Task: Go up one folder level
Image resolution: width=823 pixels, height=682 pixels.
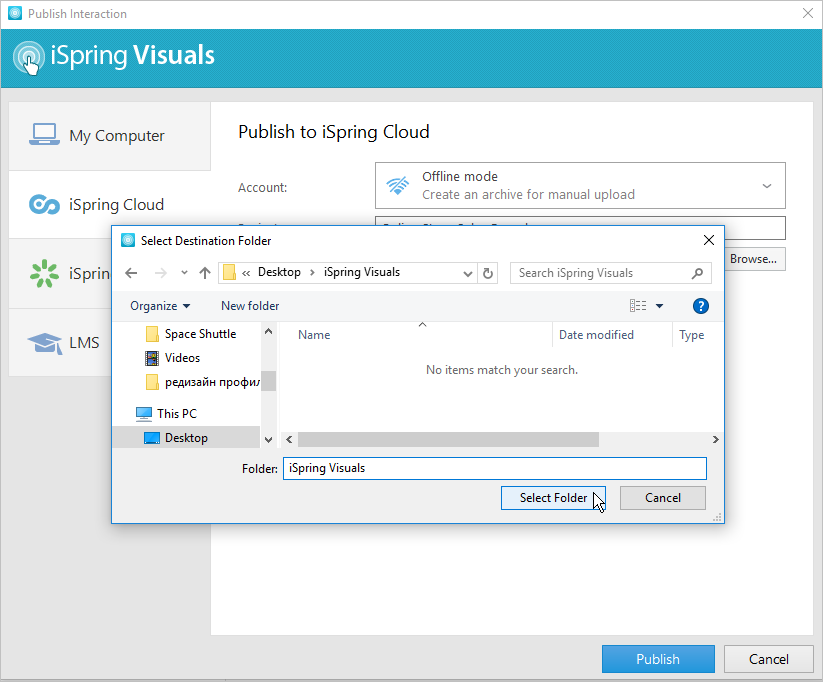Action: (205, 273)
